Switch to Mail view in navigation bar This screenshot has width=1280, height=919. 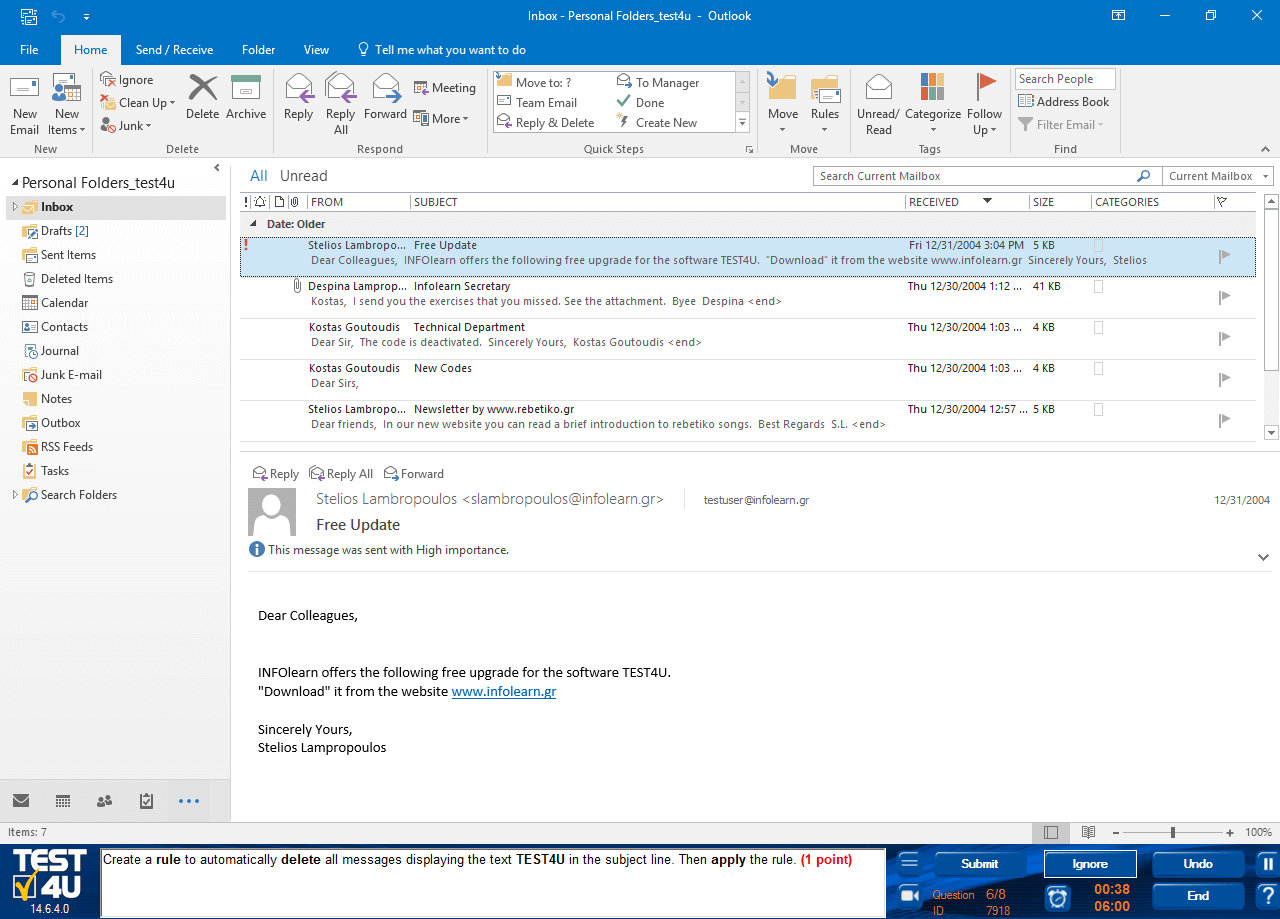tap(21, 801)
